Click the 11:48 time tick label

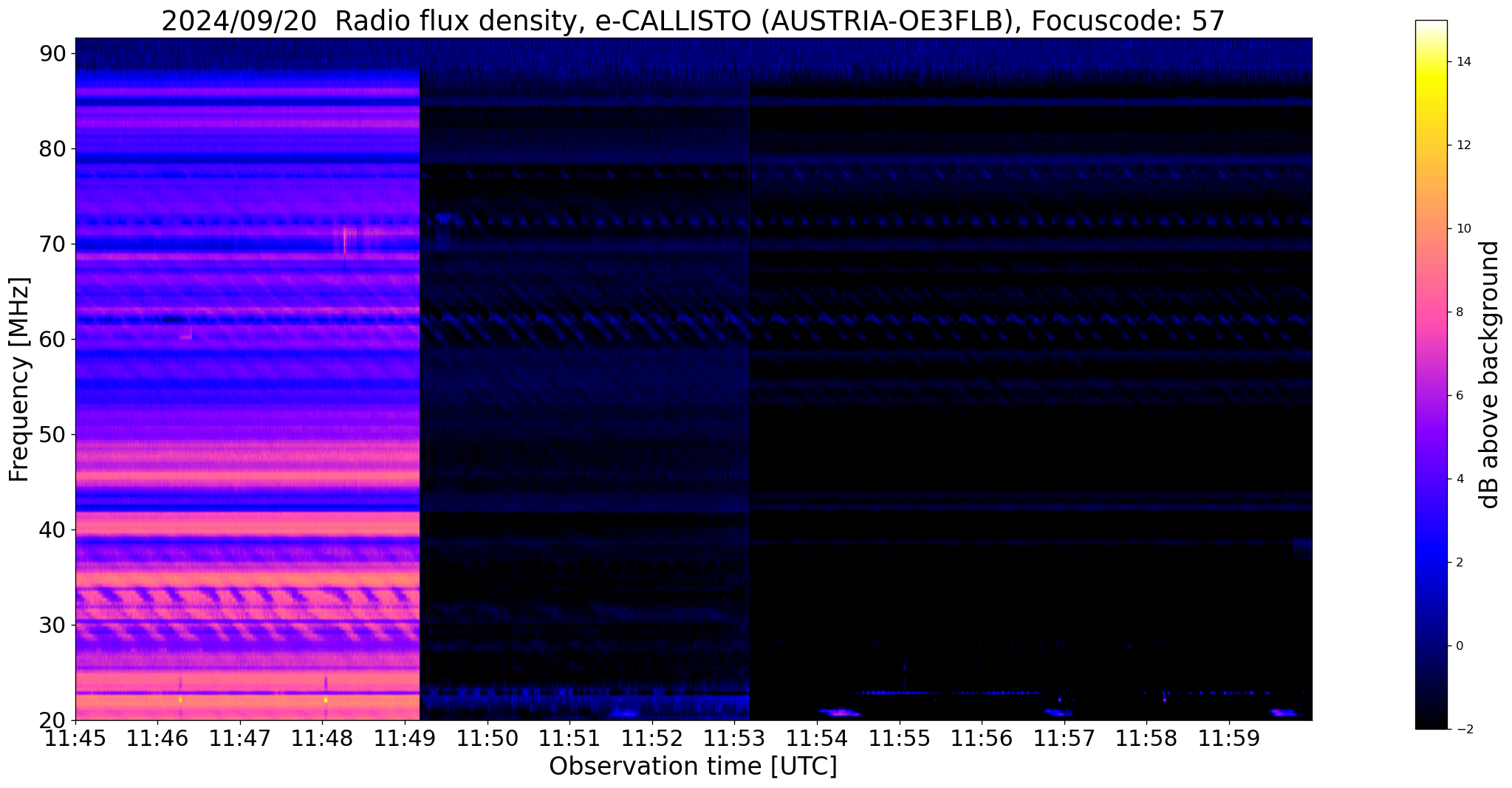[x=322, y=738]
